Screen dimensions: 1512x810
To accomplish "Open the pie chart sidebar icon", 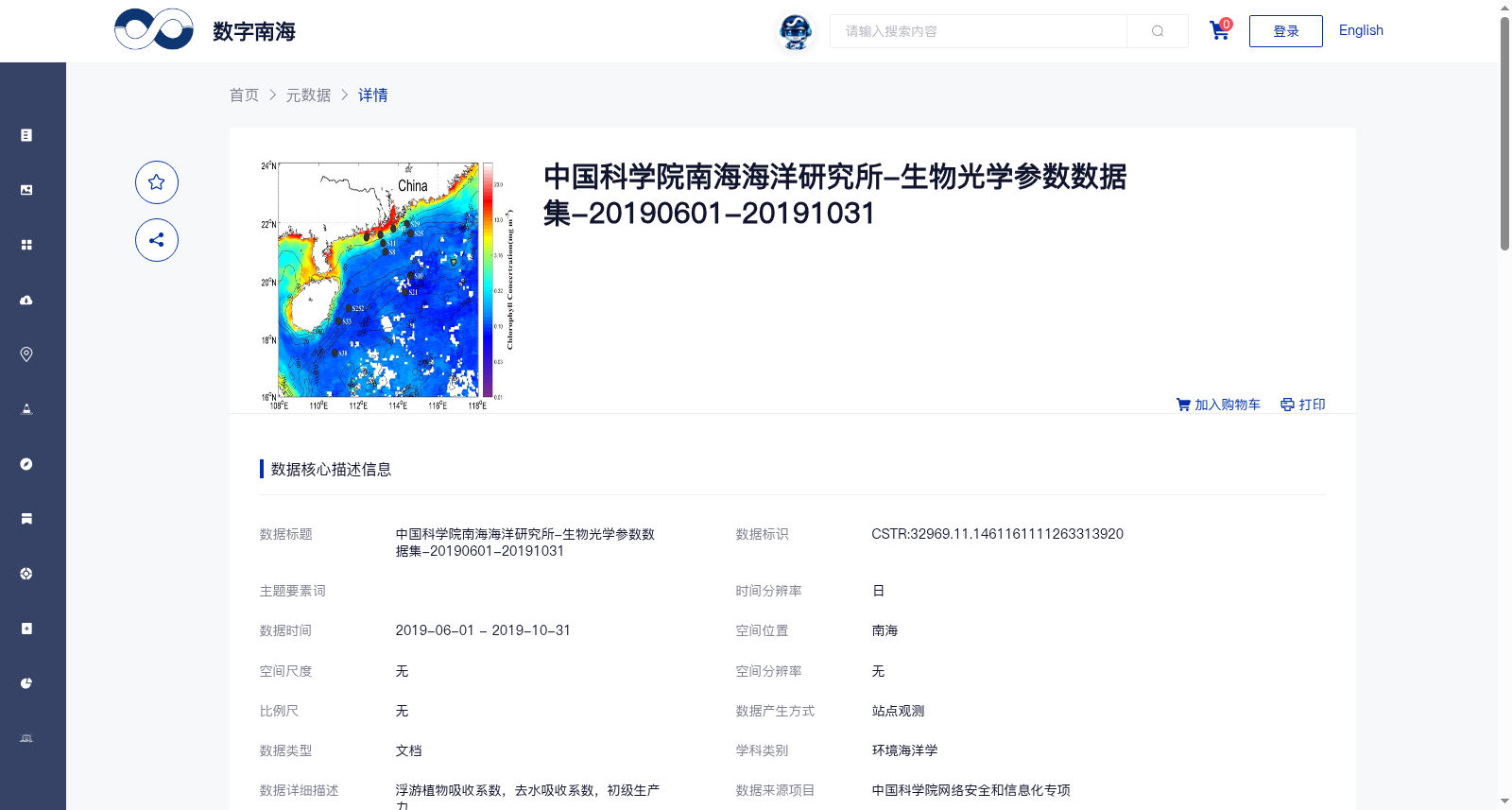I will pos(26,683).
